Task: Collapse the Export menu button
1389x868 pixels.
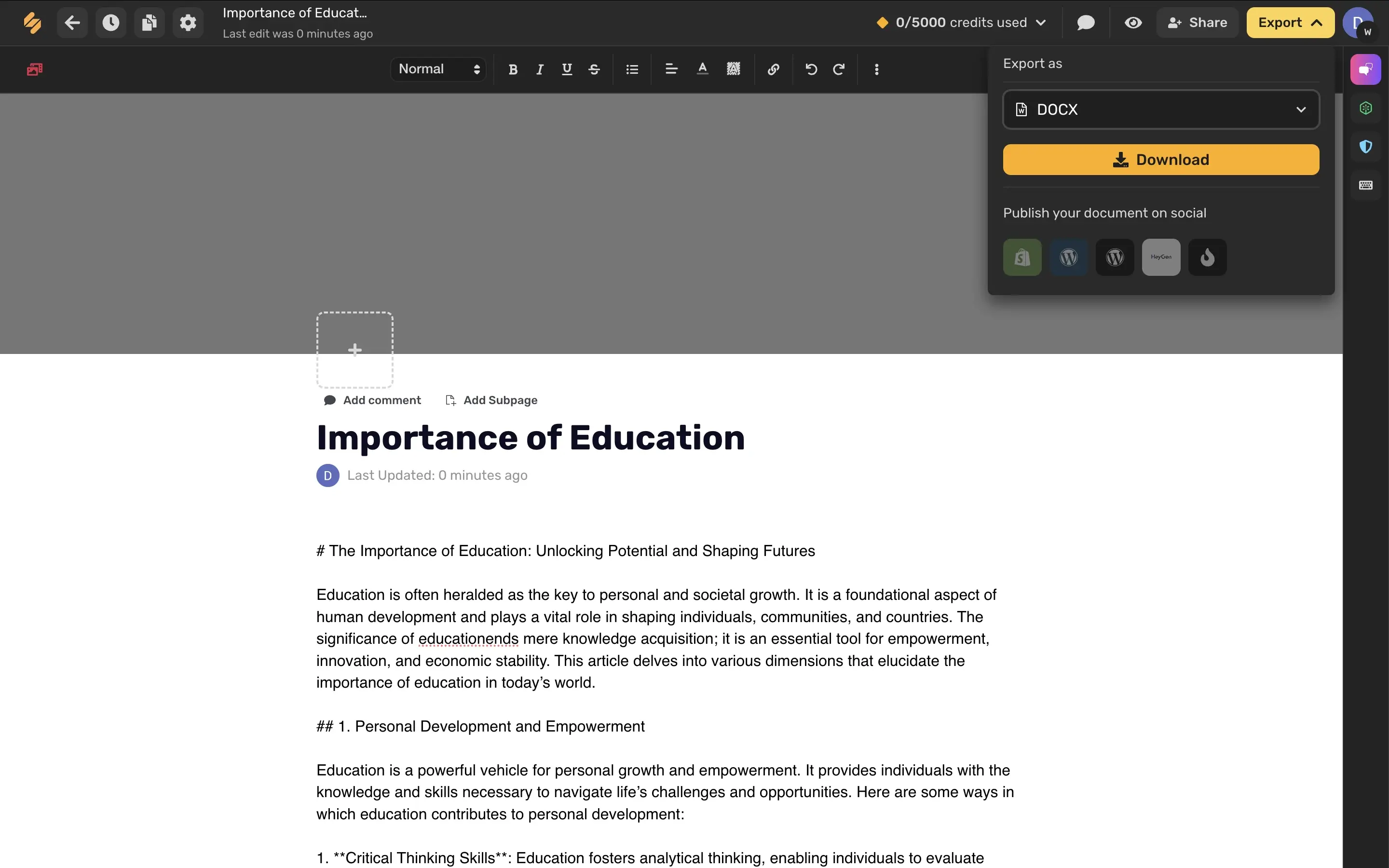Action: coord(1290,23)
